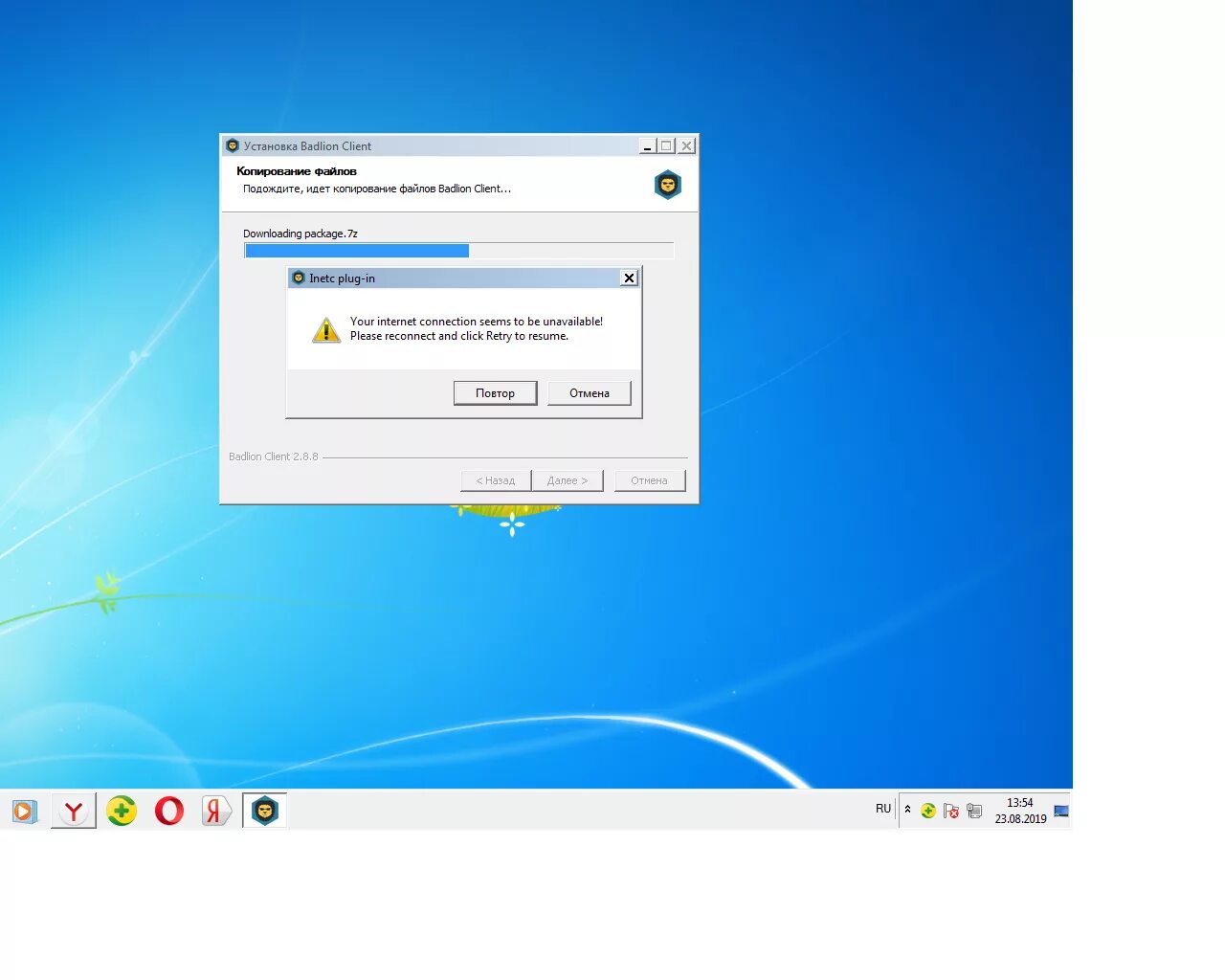Click the 'Inetc plug-in' dialog title
Screen dimensions: 1225x980
342,278
